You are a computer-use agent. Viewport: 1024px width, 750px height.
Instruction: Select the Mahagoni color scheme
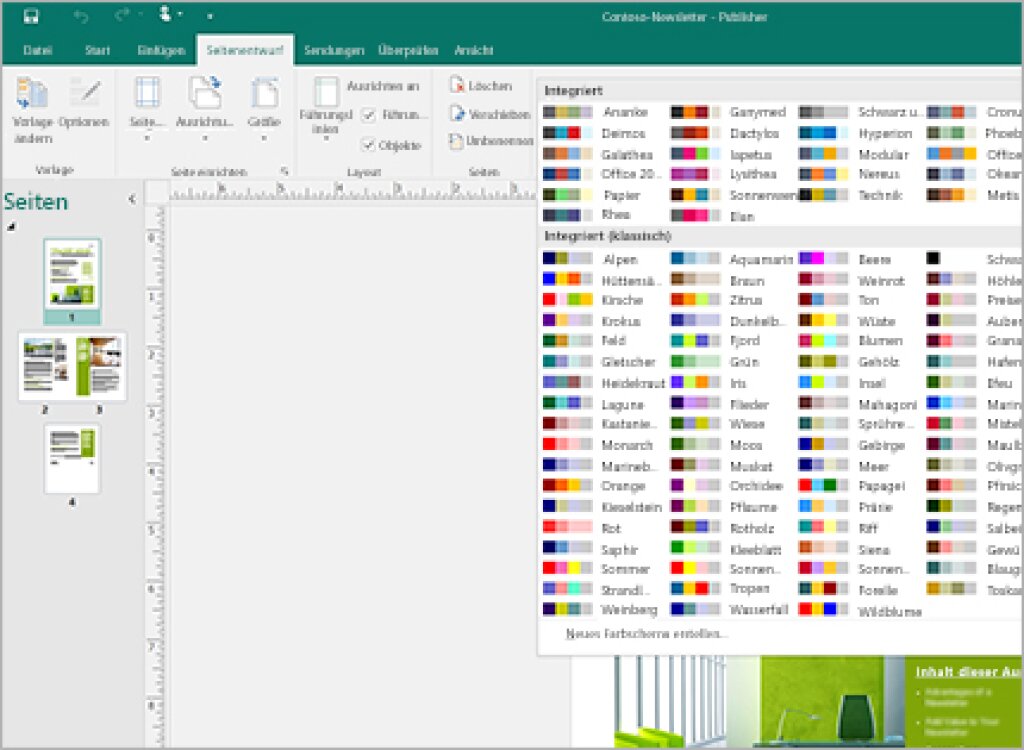tap(857, 404)
